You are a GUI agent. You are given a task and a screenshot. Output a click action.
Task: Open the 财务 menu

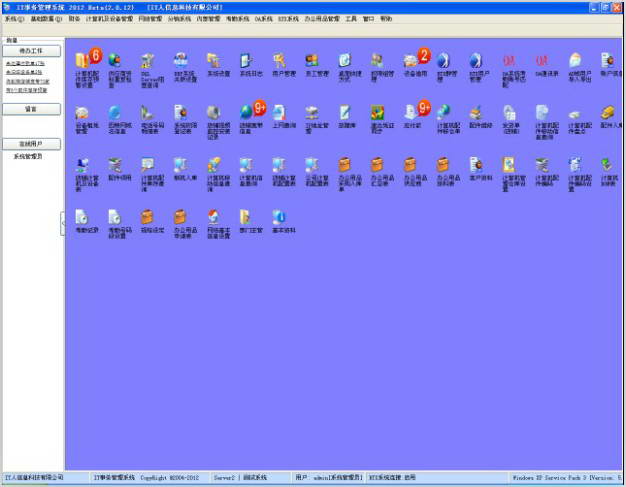click(x=74, y=19)
